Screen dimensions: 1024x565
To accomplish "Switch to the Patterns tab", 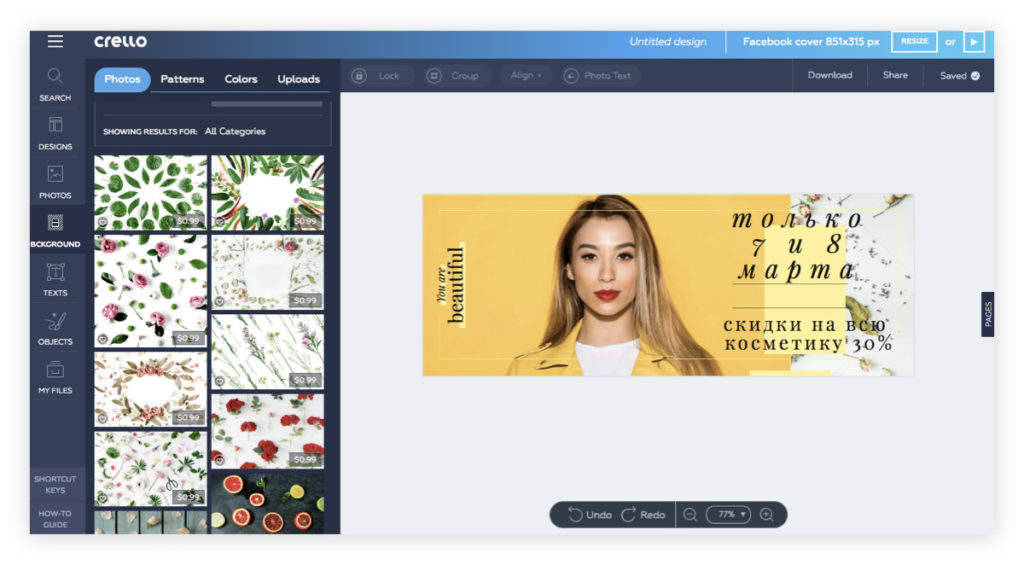I will [182, 79].
